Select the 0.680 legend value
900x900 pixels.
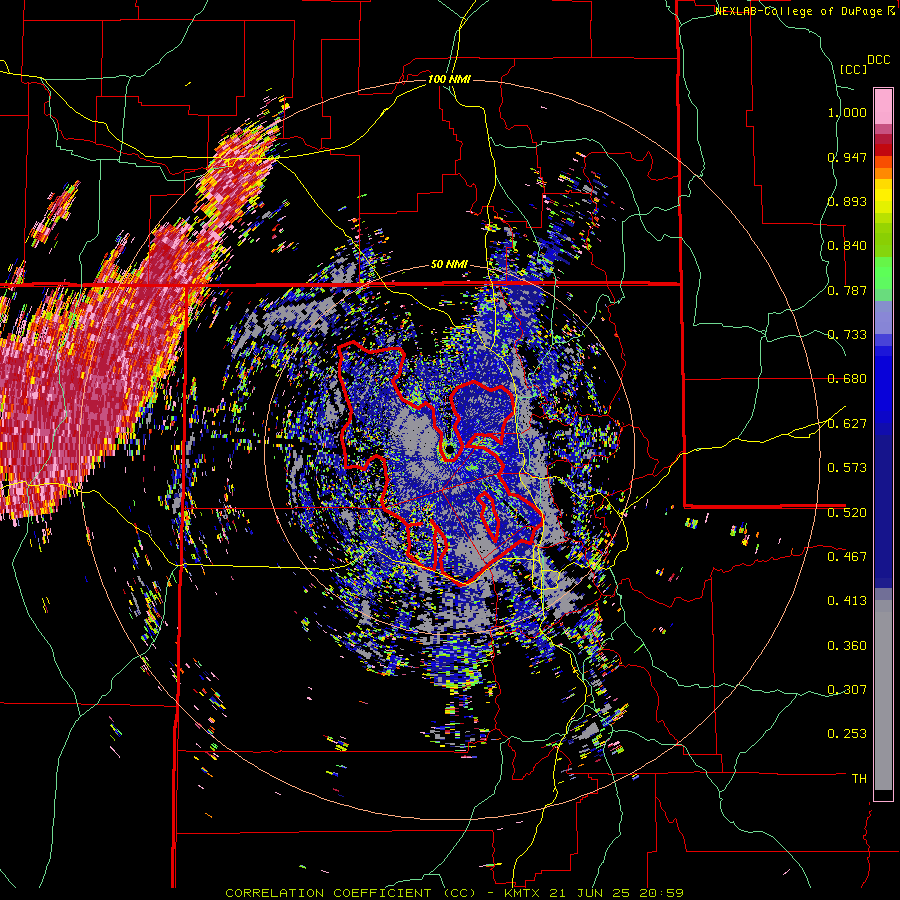847,379
